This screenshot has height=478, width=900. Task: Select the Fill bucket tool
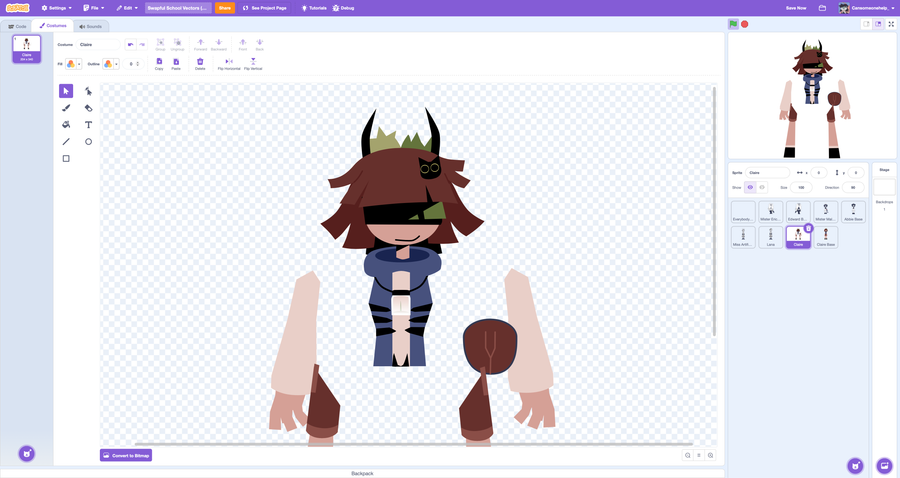(66, 125)
